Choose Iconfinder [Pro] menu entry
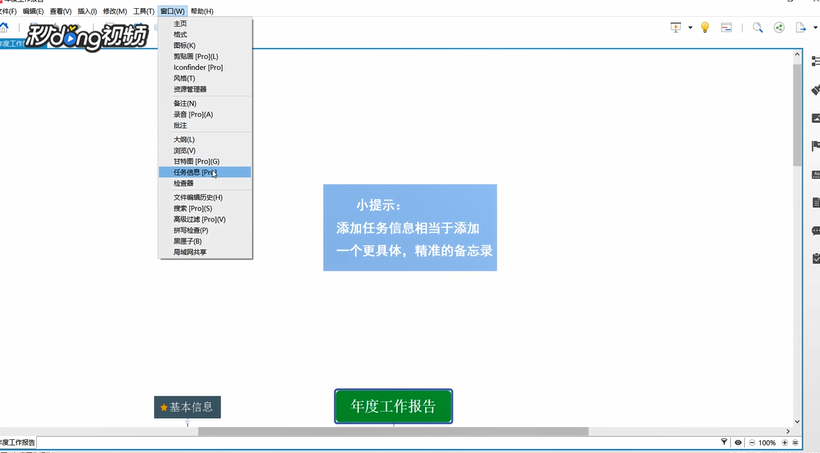The image size is (820, 453). pos(205,67)
